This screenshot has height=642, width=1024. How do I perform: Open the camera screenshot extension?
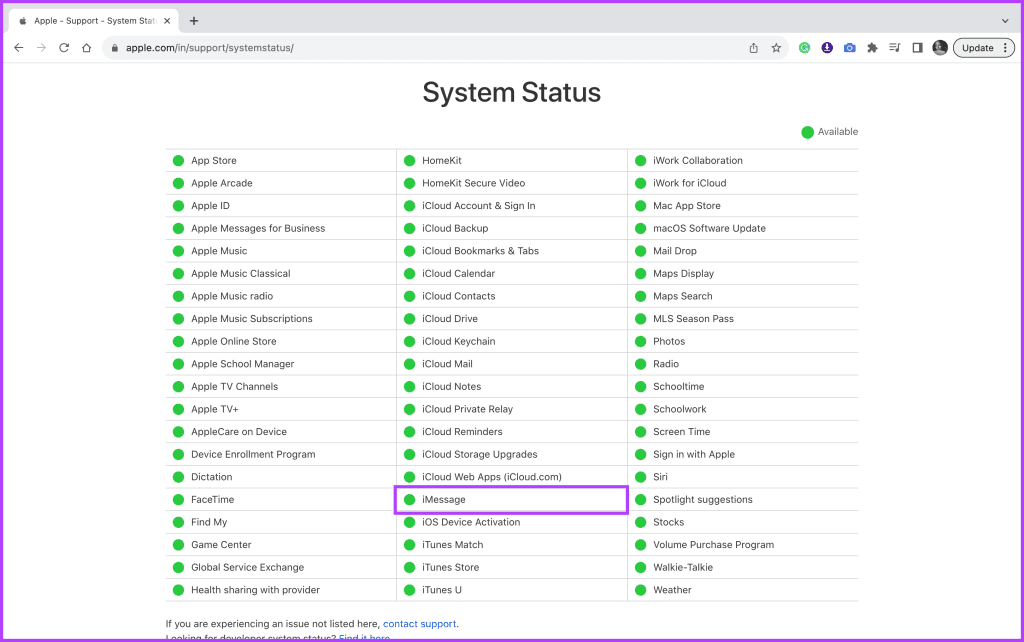[850, 48]
